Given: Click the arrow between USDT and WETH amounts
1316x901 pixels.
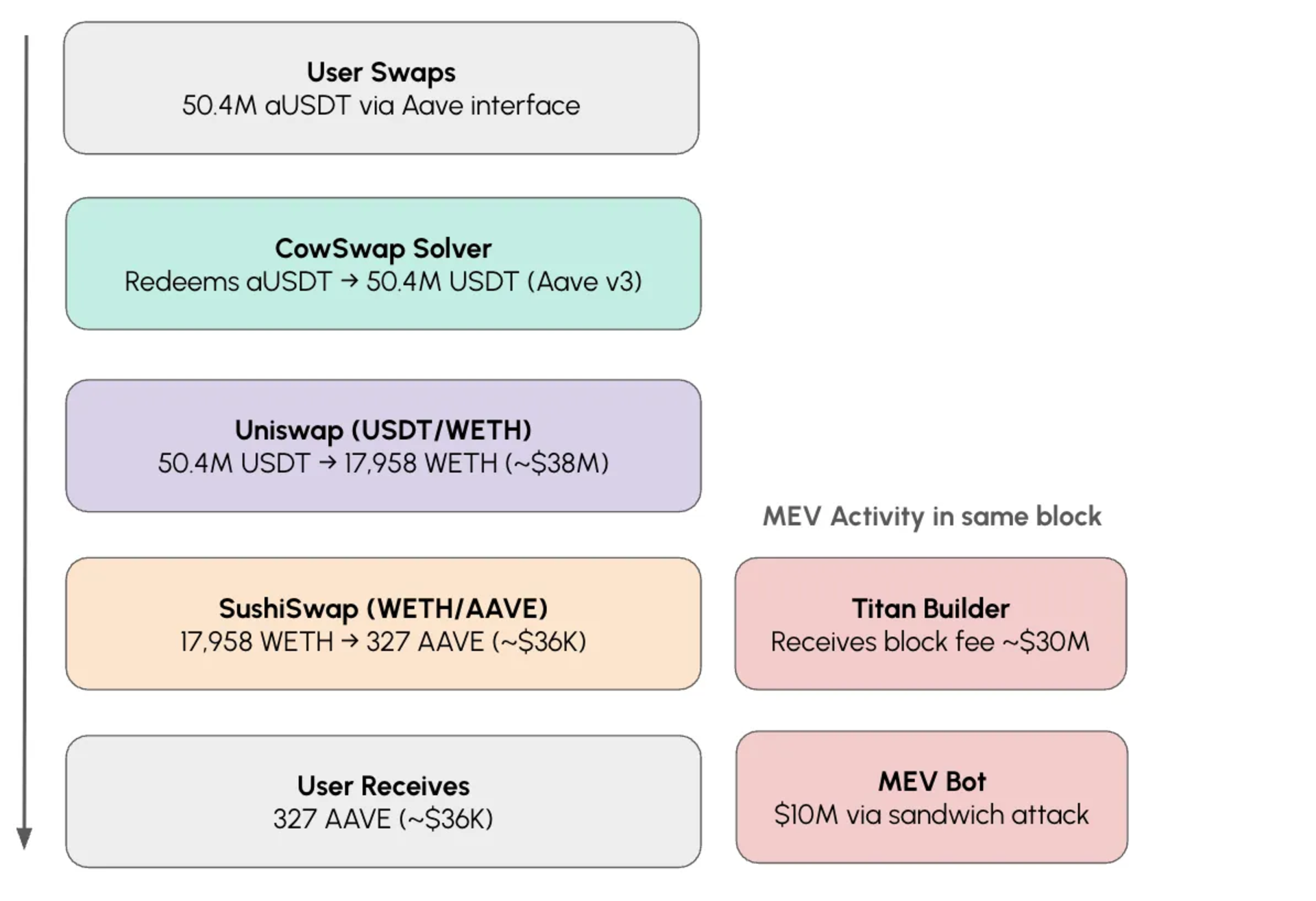Looking at the screenshot, I should pyautogui.click(x=328, y=463).
